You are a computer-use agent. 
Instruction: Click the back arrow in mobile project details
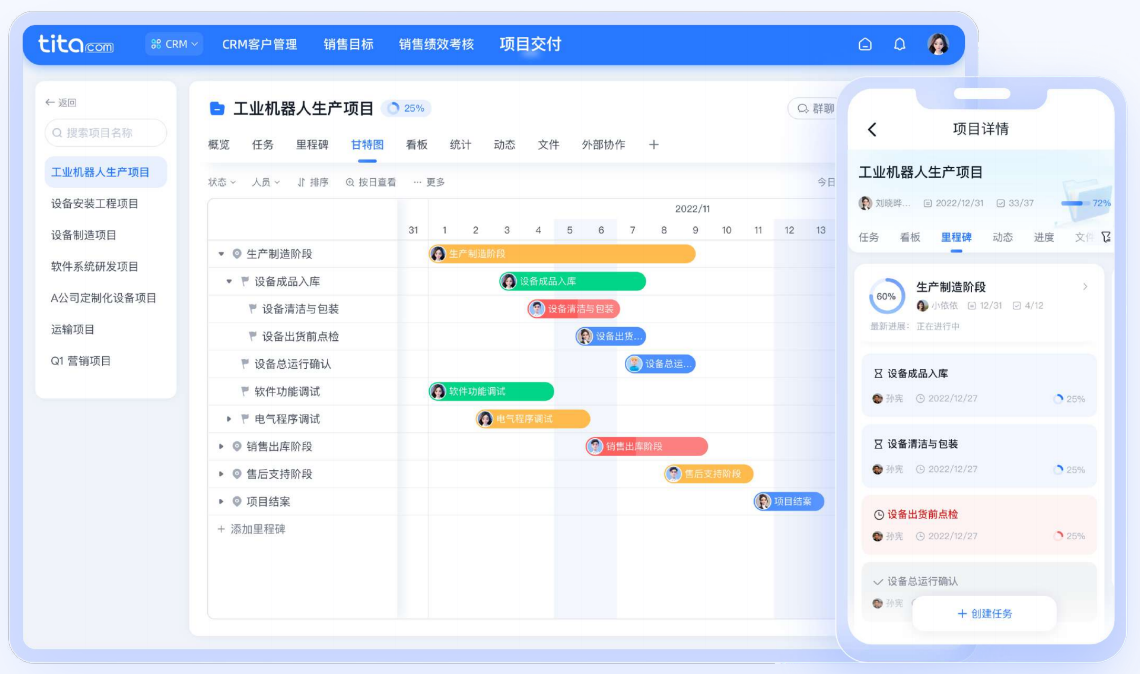(x=872, y=129)
